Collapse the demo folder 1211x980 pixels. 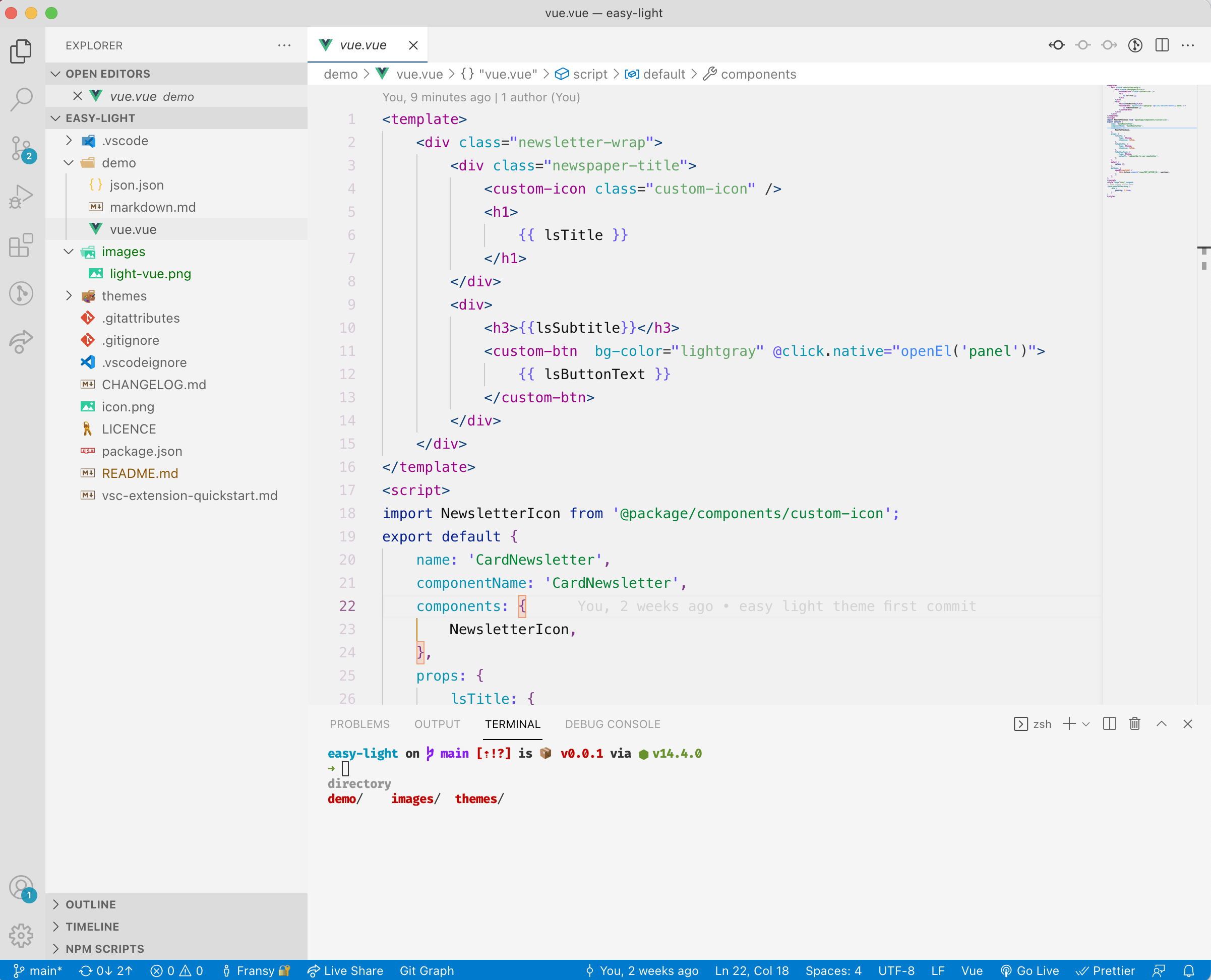(118, 163)
